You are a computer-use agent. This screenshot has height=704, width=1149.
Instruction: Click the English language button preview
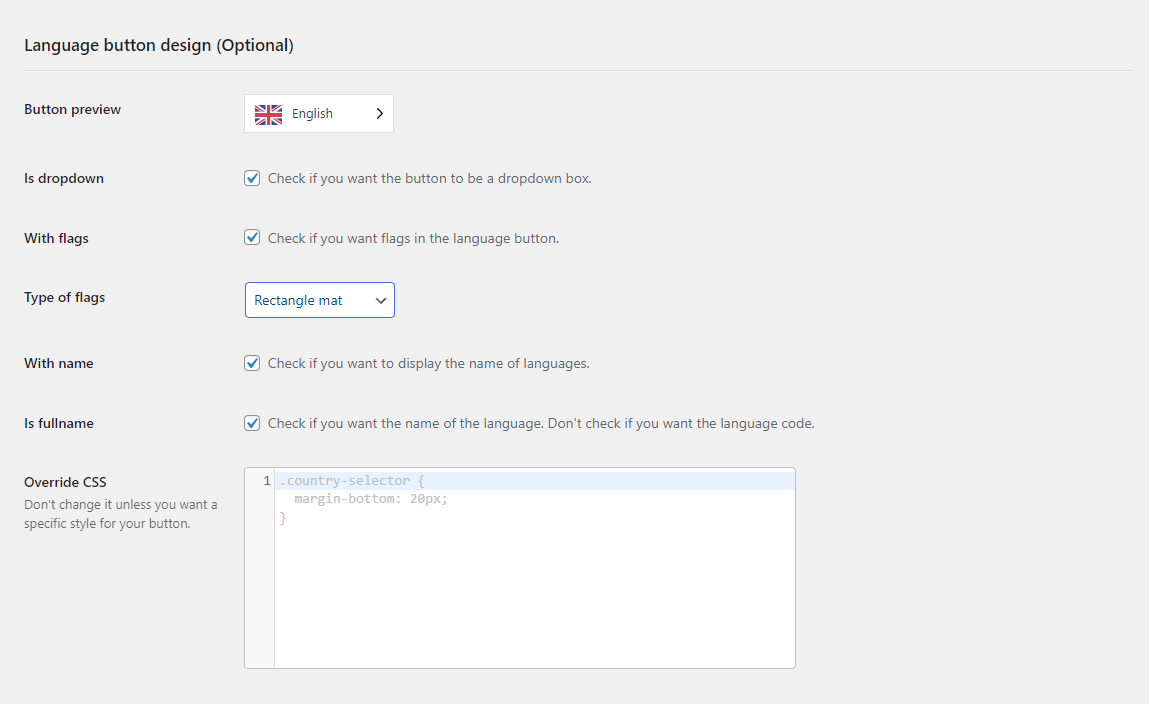point(318,113)
